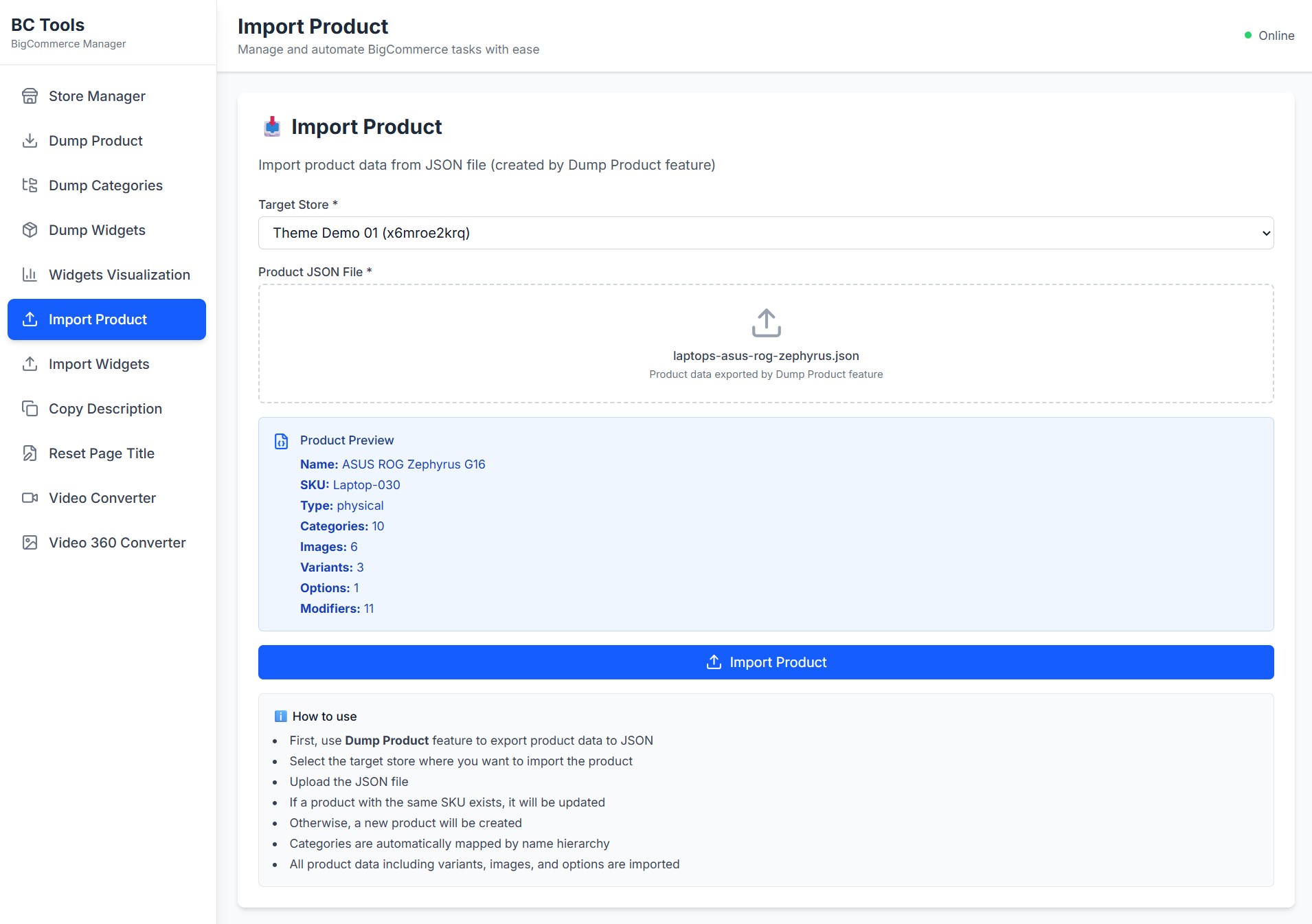
Task: Click the Dump Product download icon
Action: point(30,140)
